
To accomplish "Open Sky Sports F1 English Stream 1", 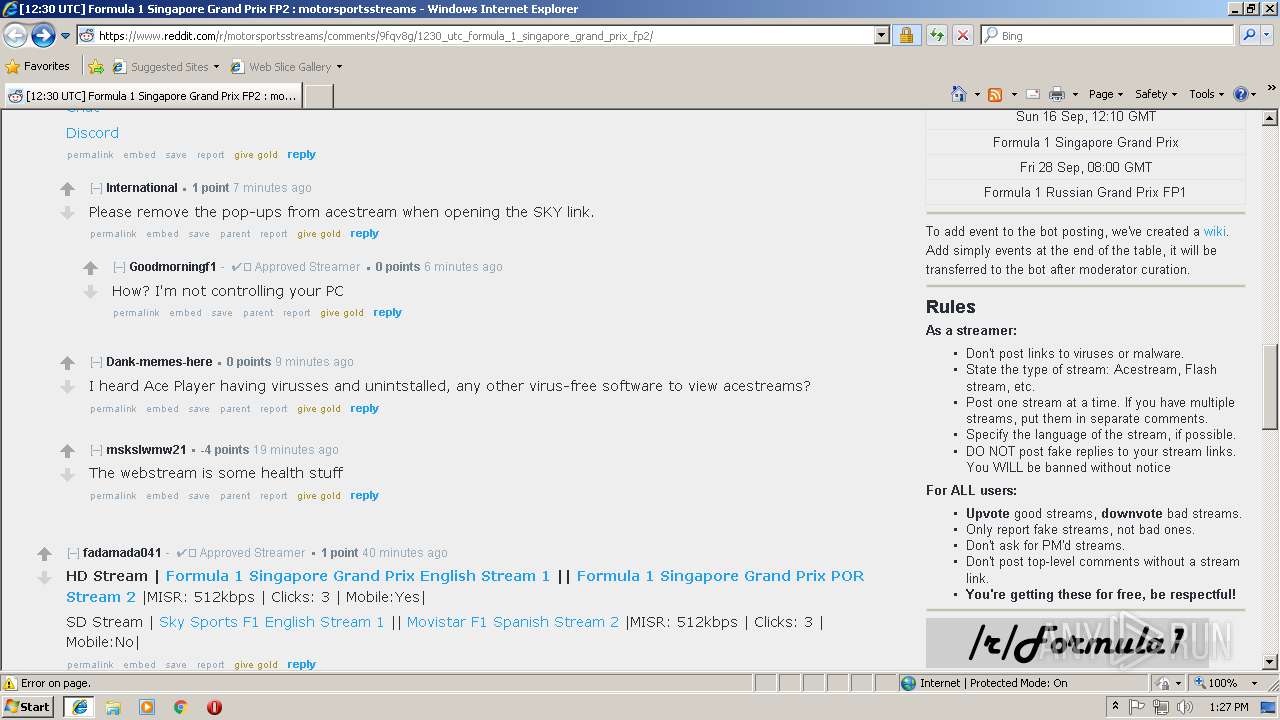I will tap(272, 622).
